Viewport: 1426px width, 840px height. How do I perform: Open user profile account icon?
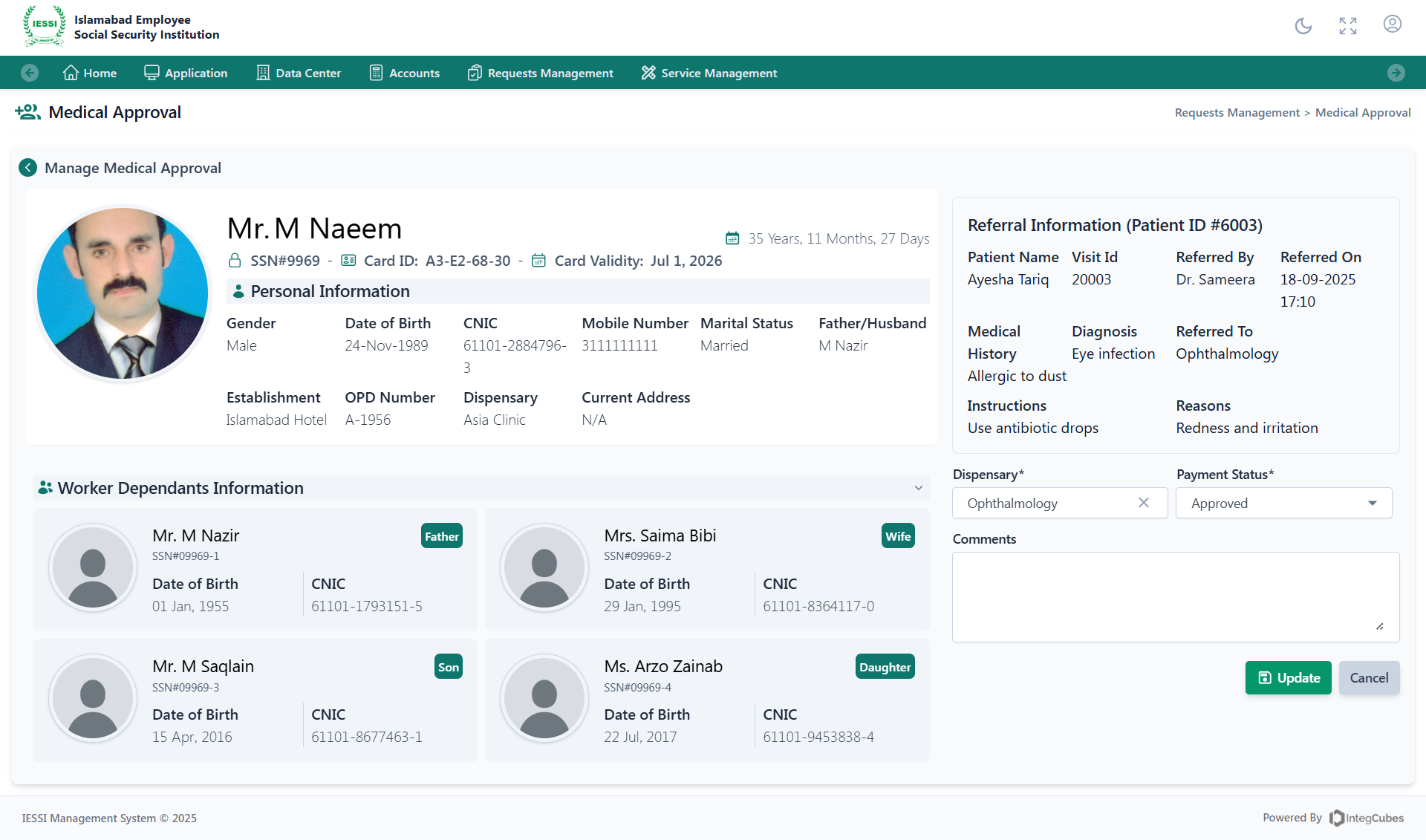[x=1393, y=25]
